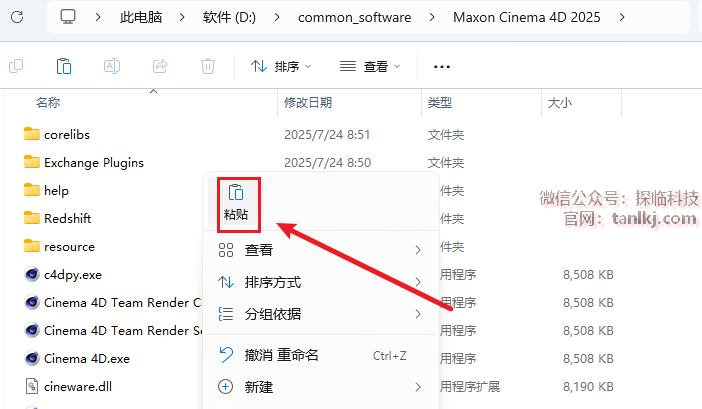Click the Share icon in toolbar
The height and width of the screenshot is (409, 702).
160,66
